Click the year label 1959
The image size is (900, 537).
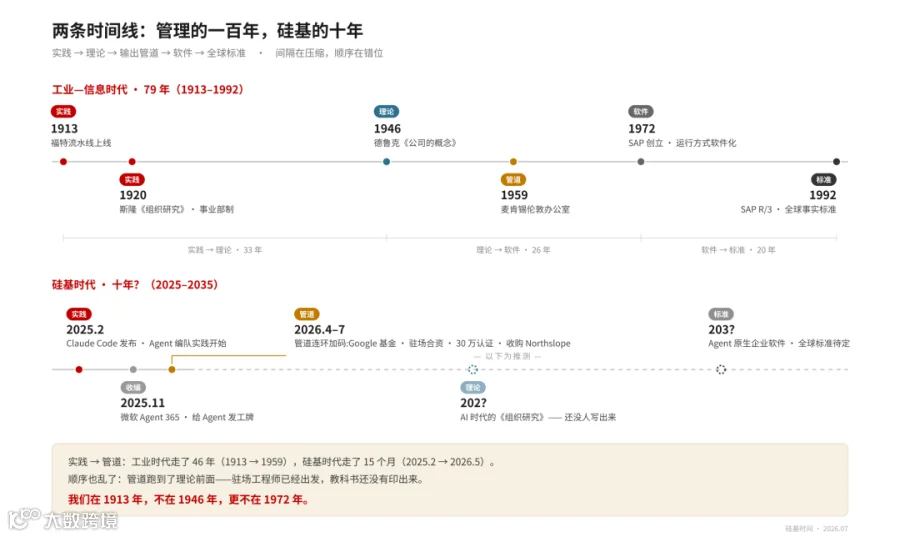coord(514,196)
